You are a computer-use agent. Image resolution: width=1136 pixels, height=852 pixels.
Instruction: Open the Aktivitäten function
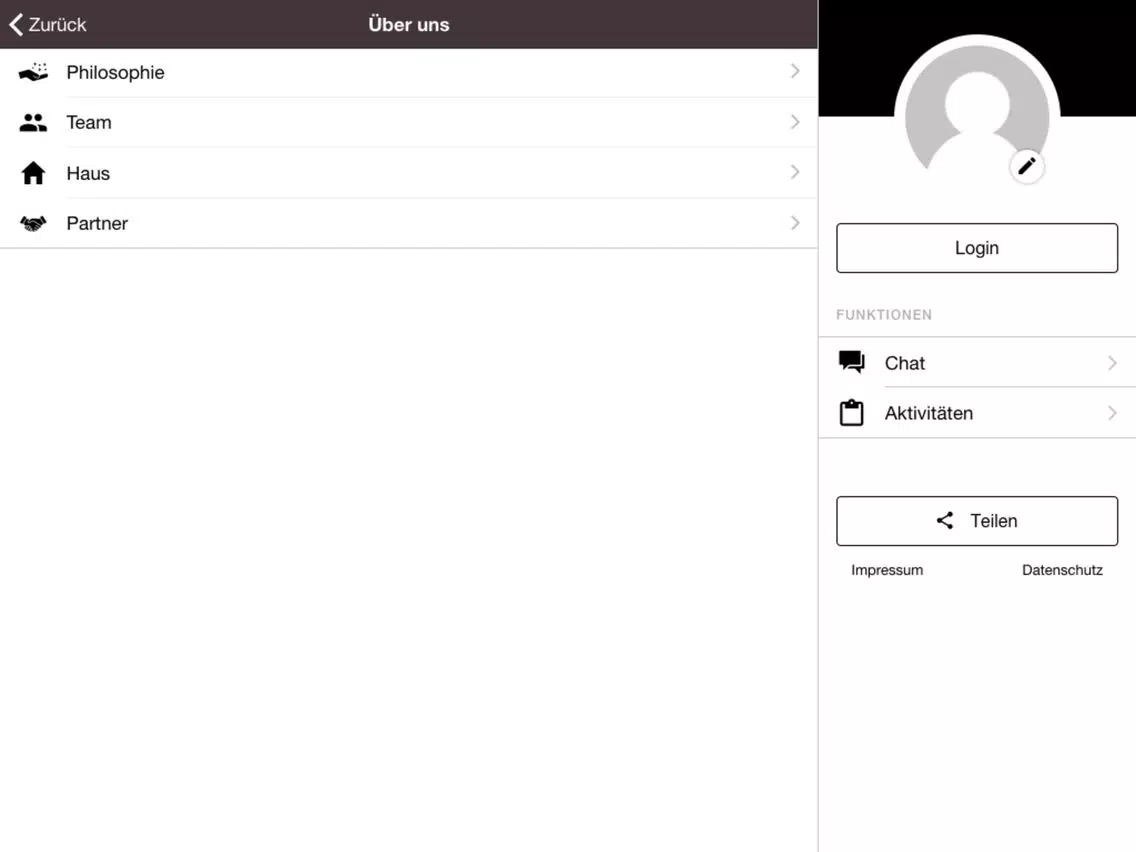click(977, 413)
